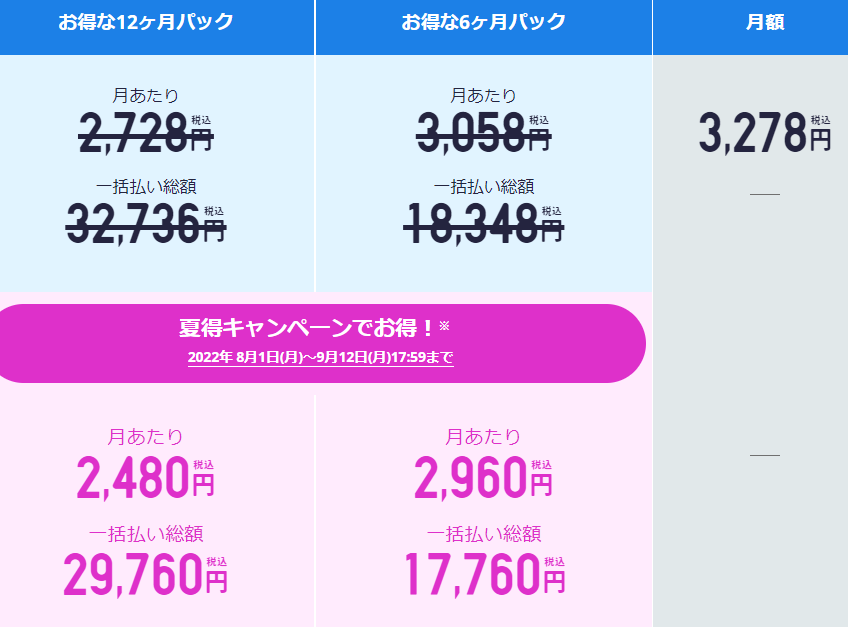The image size is (848, 627).
Task: Click the struck-through 2,728円 monthly price
Action: point(146,133)
